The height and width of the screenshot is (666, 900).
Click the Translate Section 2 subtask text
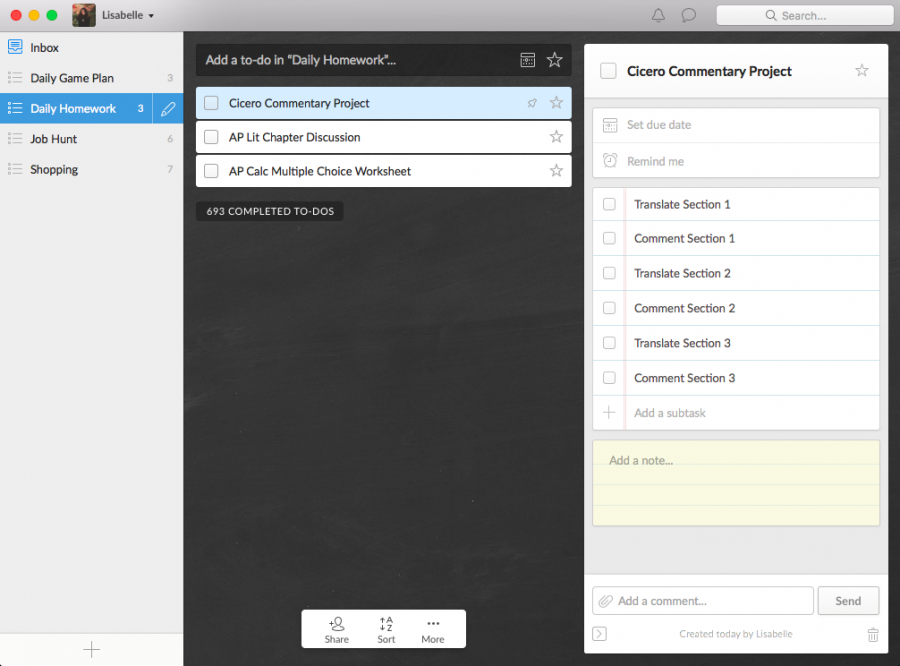pyautogui.click(x=682, y=273)
